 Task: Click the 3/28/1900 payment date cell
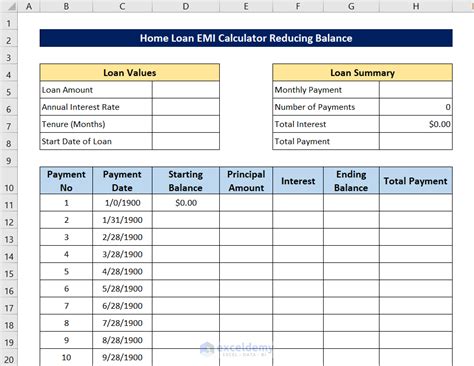[x=122, y=254]
